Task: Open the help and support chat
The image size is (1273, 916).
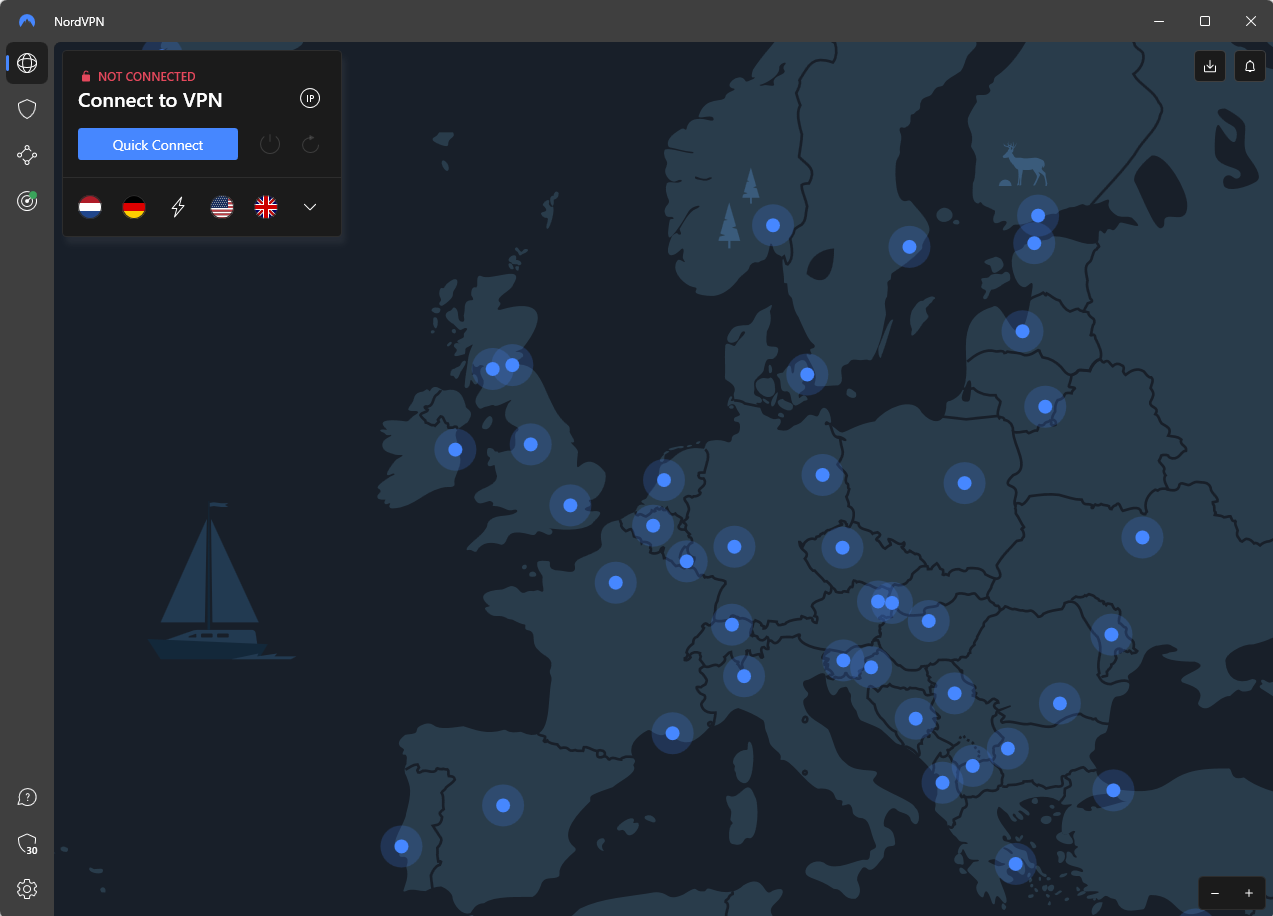Action: [26, 797]
